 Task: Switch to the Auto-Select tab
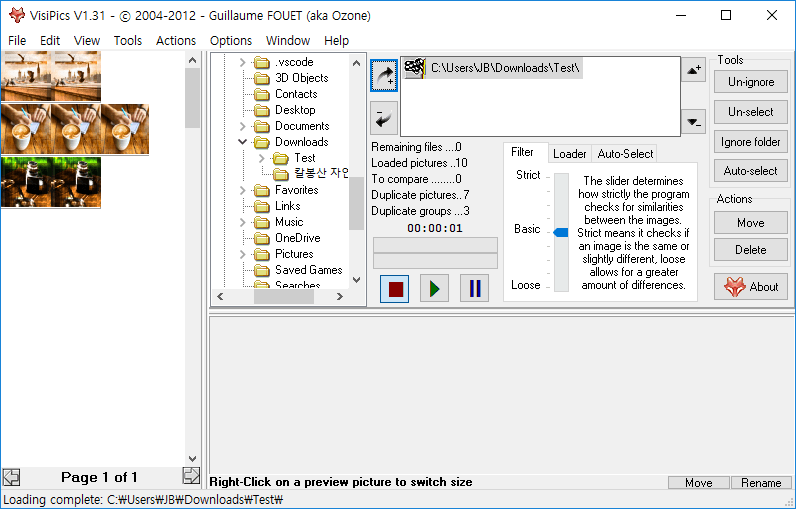pyautogui.click(x=625, y=154)
